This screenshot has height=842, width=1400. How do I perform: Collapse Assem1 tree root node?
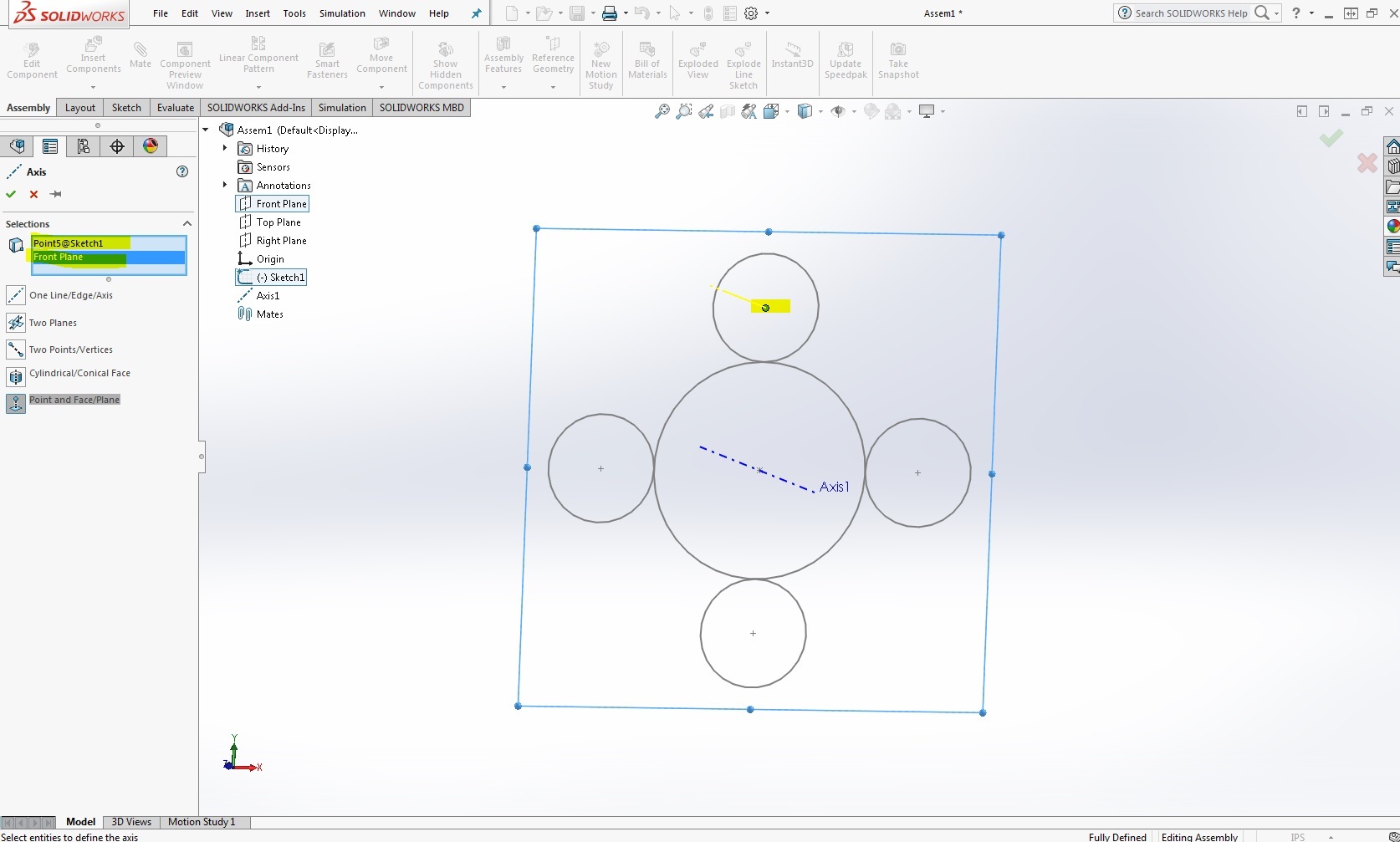[x=206, y=130]
